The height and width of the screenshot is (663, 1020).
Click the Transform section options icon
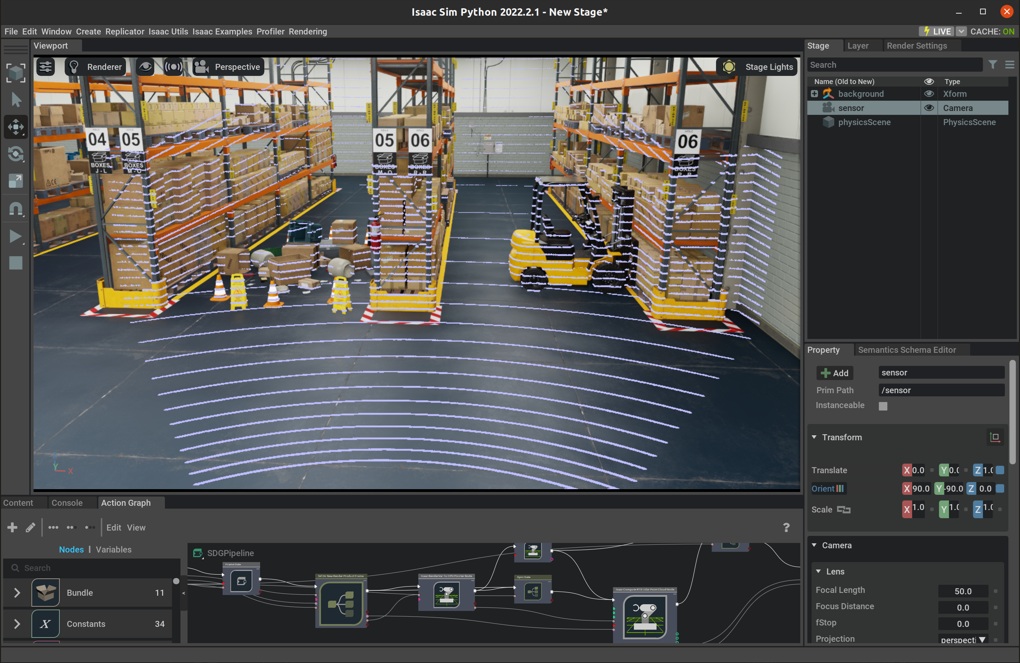point(995,437)
